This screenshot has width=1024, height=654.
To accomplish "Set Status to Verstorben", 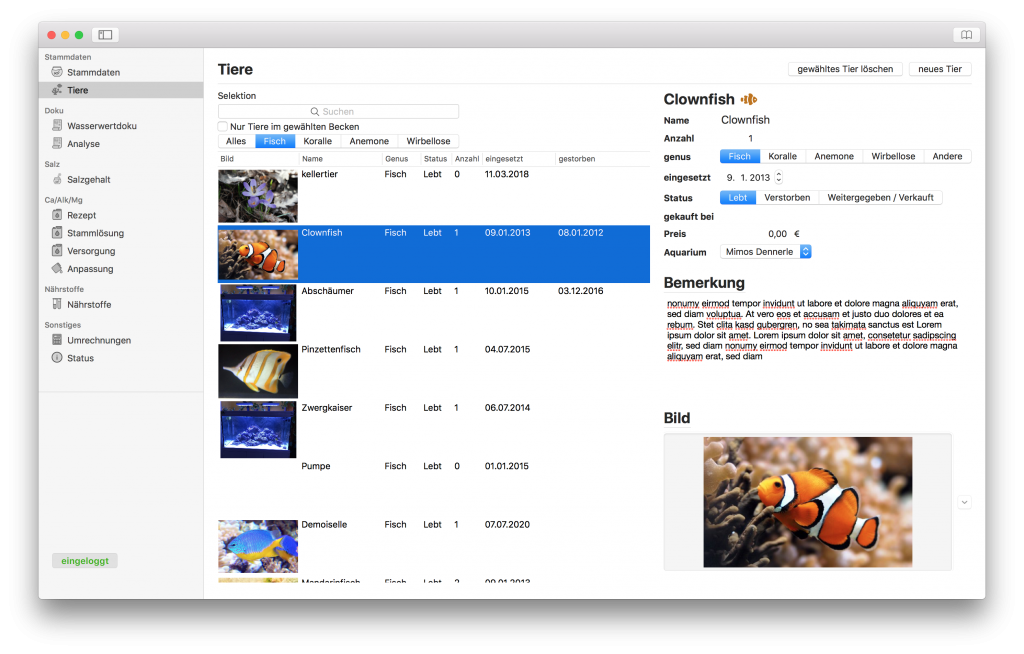I will [x=787, y=197].
